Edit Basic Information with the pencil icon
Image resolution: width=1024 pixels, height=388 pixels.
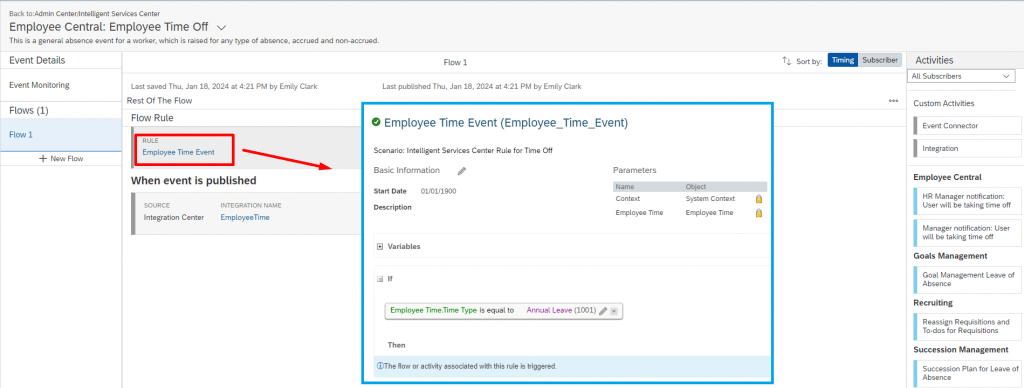pyautogui.click(x=462, y=170)
